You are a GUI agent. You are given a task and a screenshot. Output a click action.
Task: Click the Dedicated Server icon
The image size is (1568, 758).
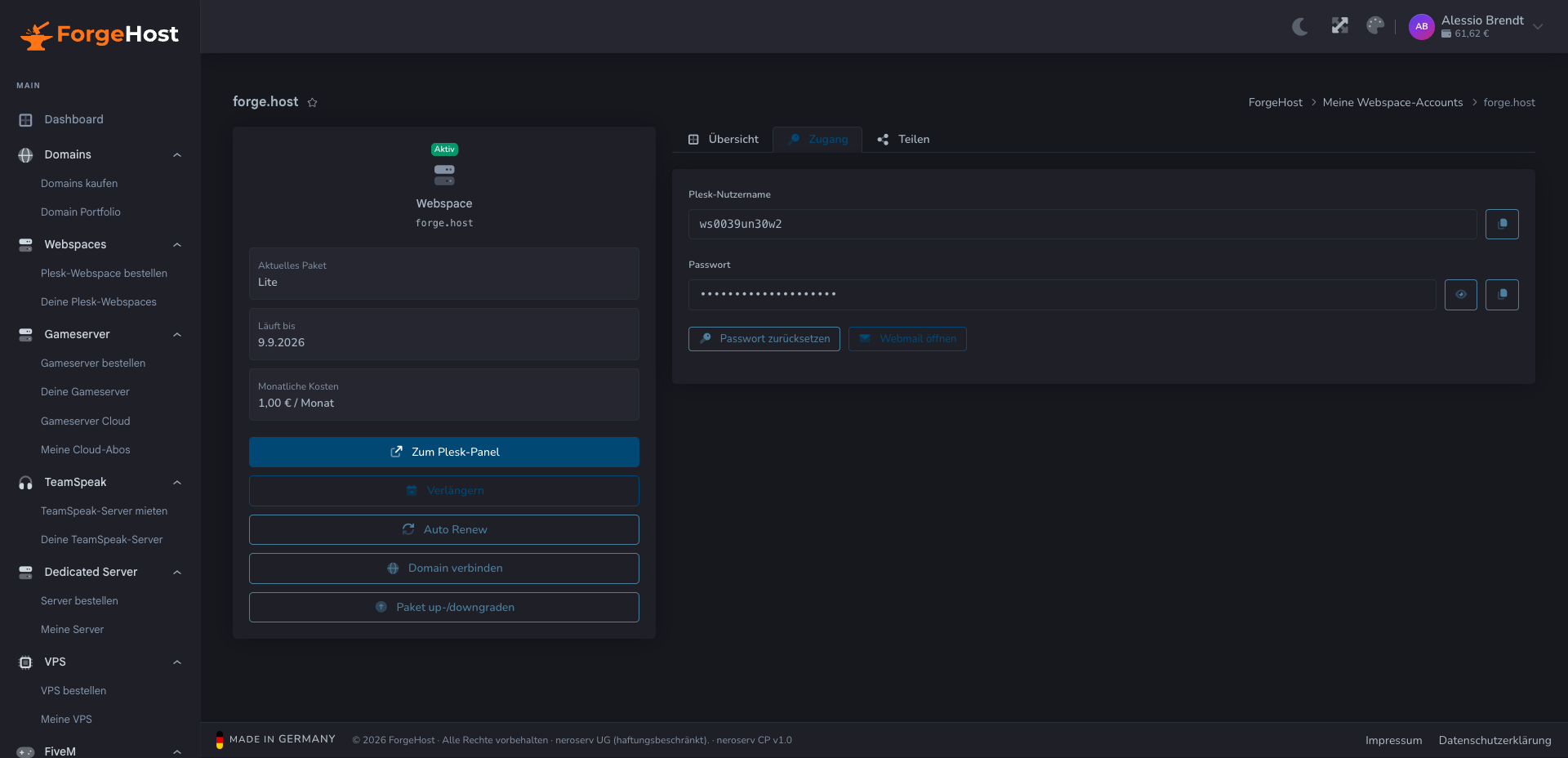(25, 573)
